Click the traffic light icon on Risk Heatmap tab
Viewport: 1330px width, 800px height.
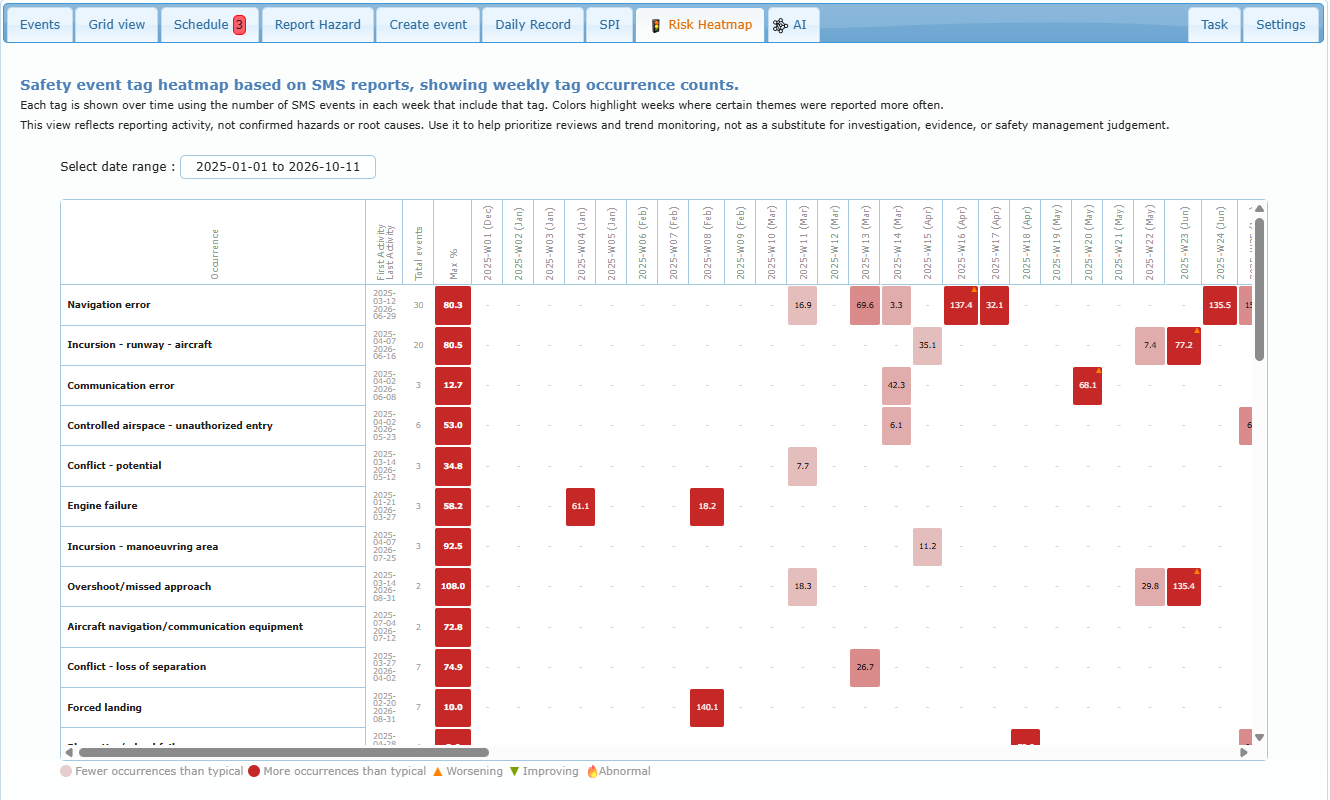click(x=655, y=25)
